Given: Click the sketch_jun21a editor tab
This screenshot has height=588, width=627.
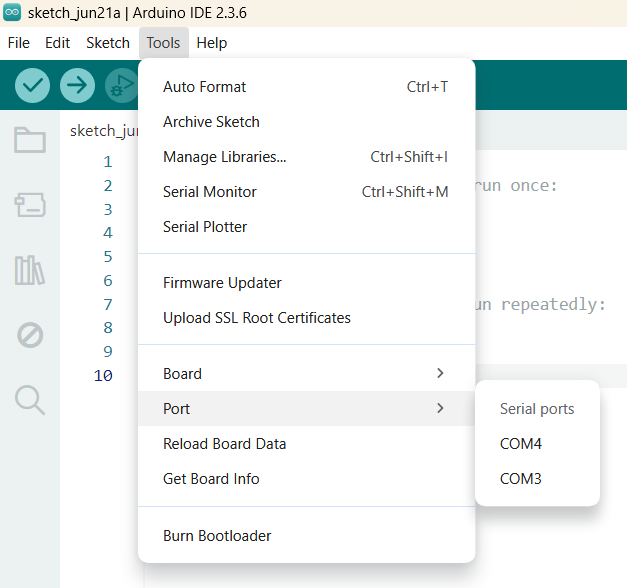Looking at the screenshot, I should coord(103,131).
